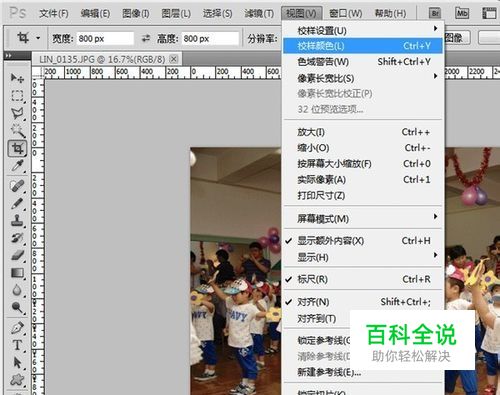Choose 打印尺寸(Z)
This screenshot has width=500, height=395.
[363, 195]
